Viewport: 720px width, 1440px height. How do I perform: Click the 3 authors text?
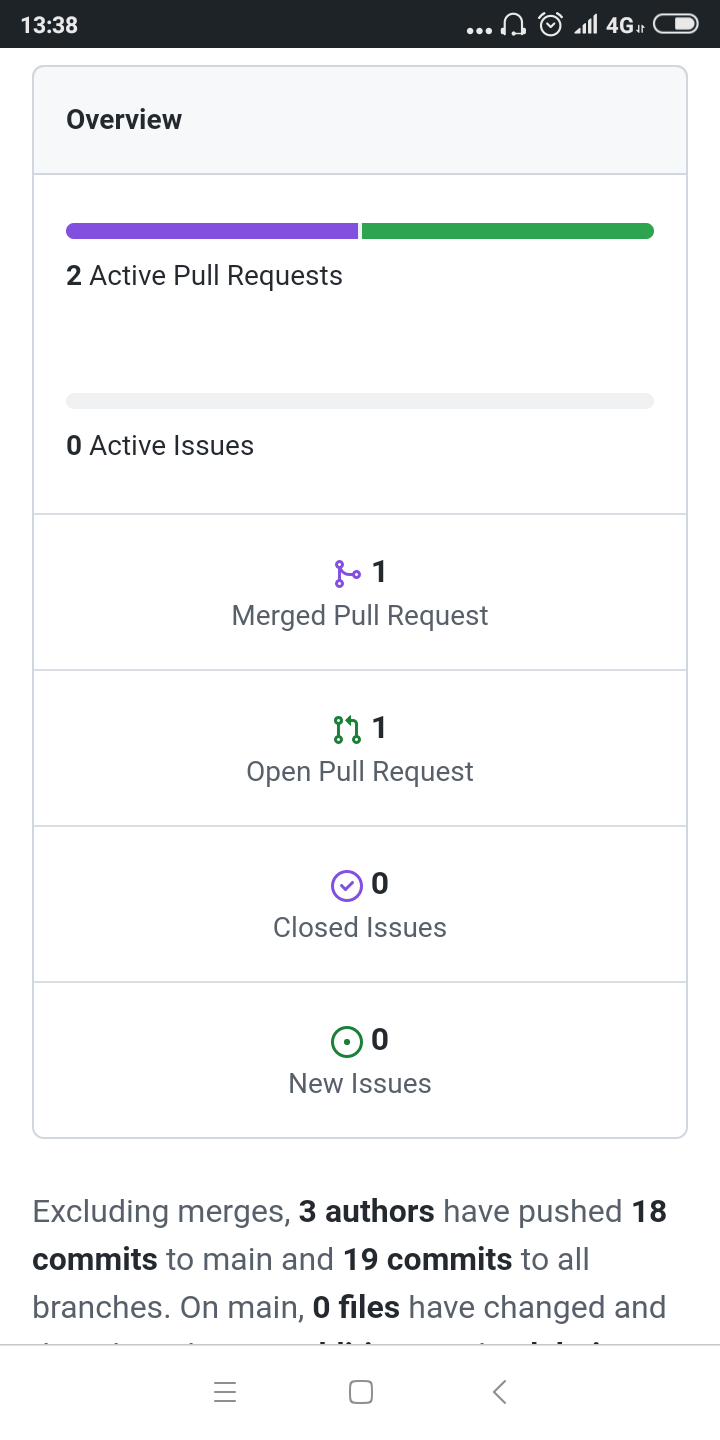366,1211
